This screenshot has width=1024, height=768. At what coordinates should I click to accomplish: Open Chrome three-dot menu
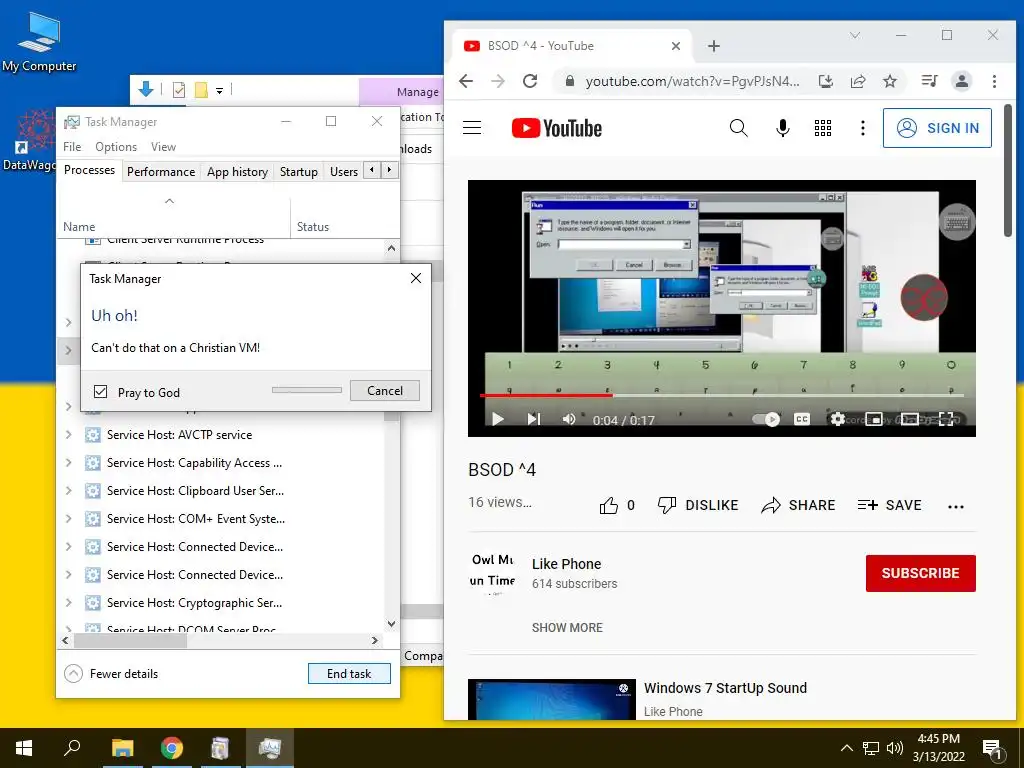994,81
